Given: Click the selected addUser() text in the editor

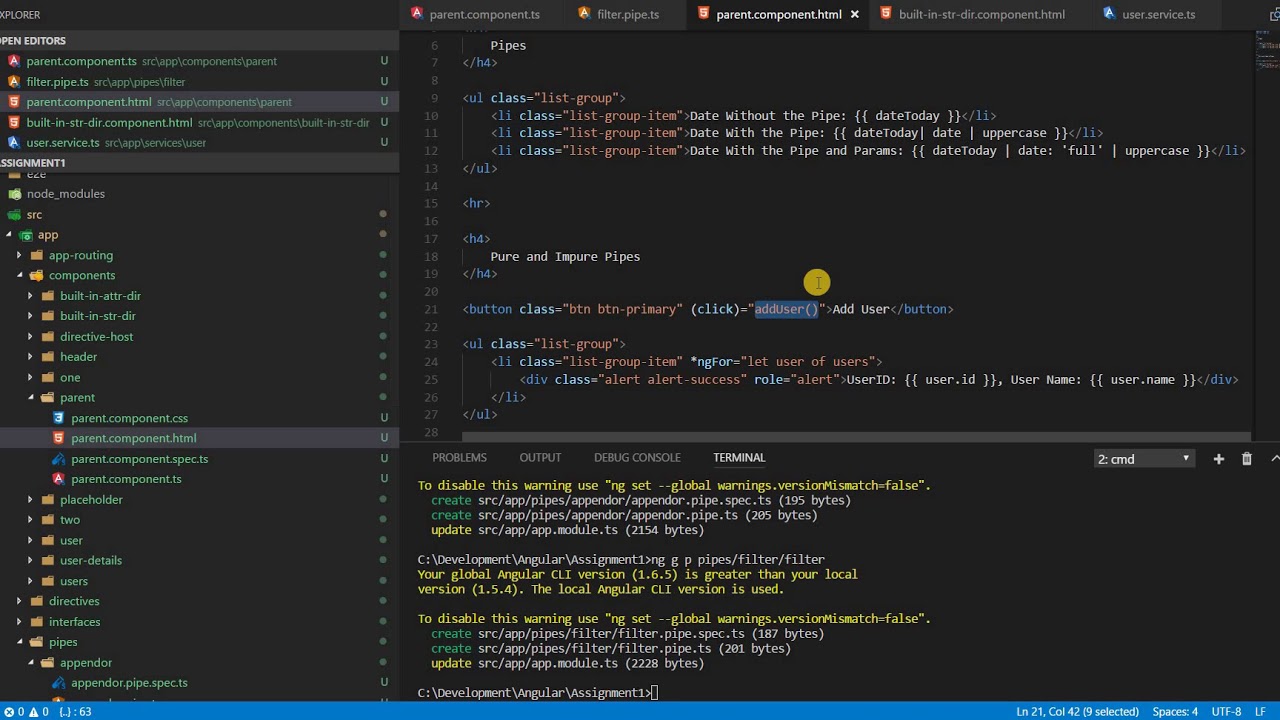Looking at the screenshot, I should pyautogui.click(x=786, y=309).
